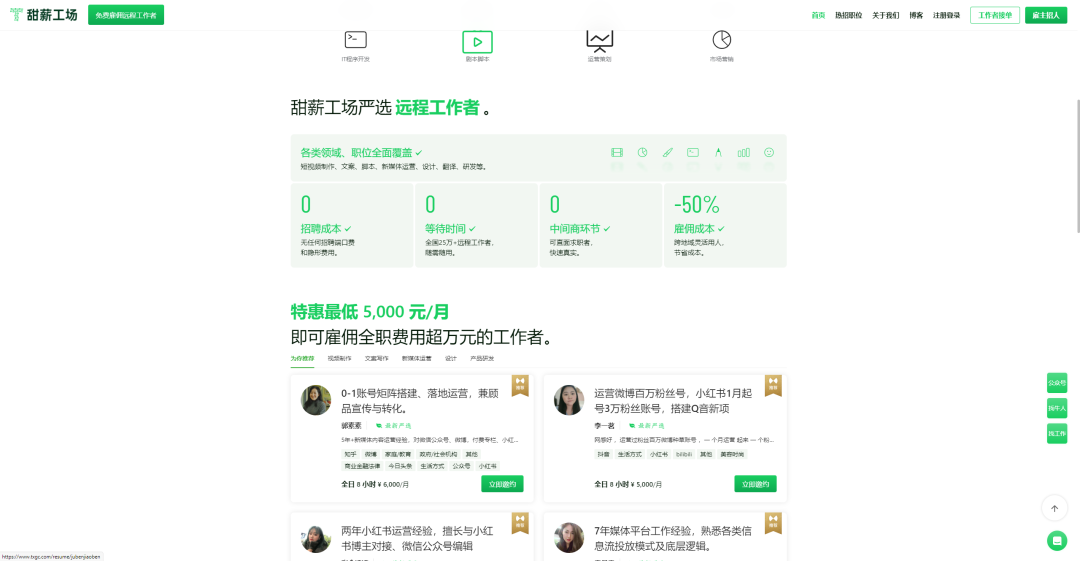Switch to the 视频制作 tab
This screenshot has width=1080, height=561.
[x=339, y=358]
